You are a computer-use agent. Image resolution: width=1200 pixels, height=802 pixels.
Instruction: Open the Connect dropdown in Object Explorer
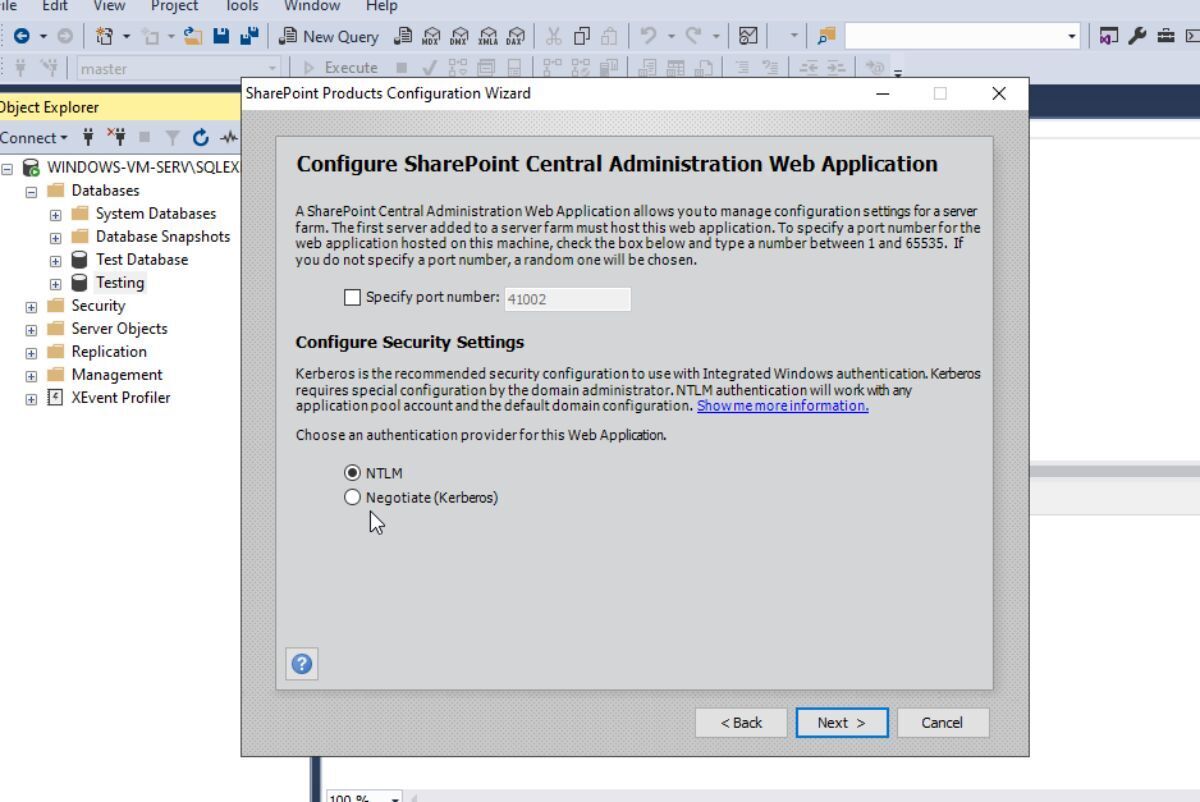[x=34, y=137]
